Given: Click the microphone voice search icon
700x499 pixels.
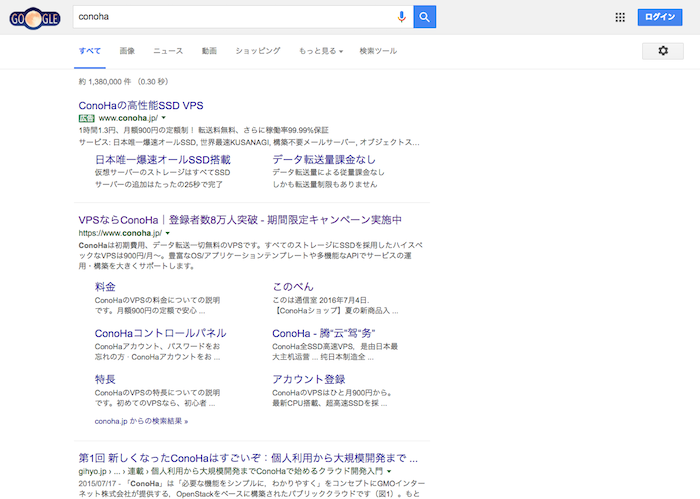Looking at the screenshot, I should 402,17.
